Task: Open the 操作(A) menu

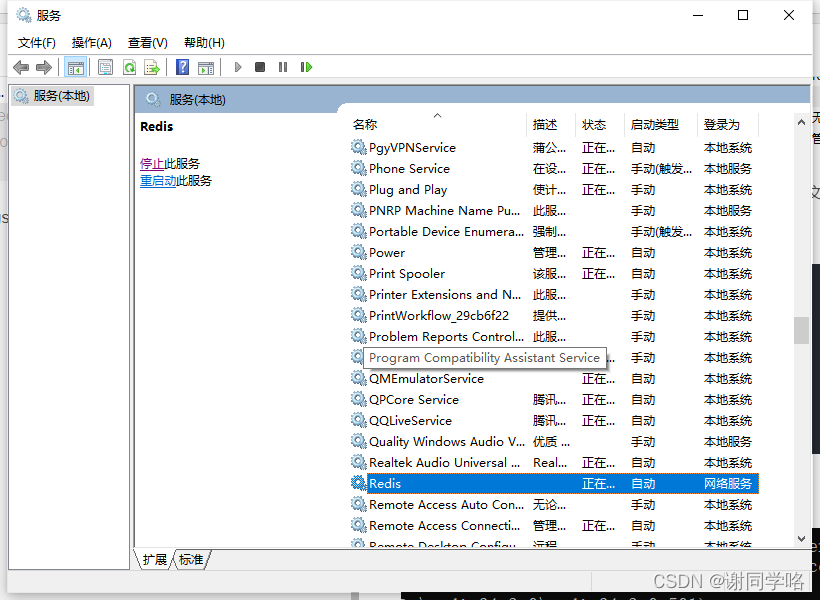Action: pyautogui.click(x=92, y=43)
